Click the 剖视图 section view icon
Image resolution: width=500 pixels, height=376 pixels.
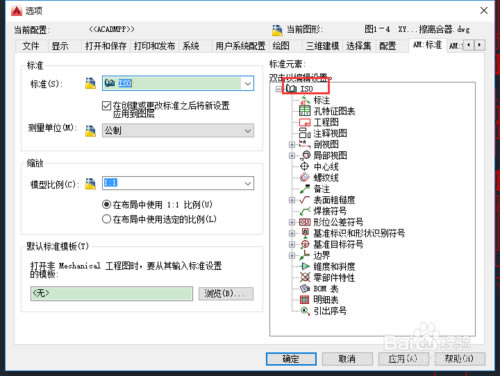(305, 144)
